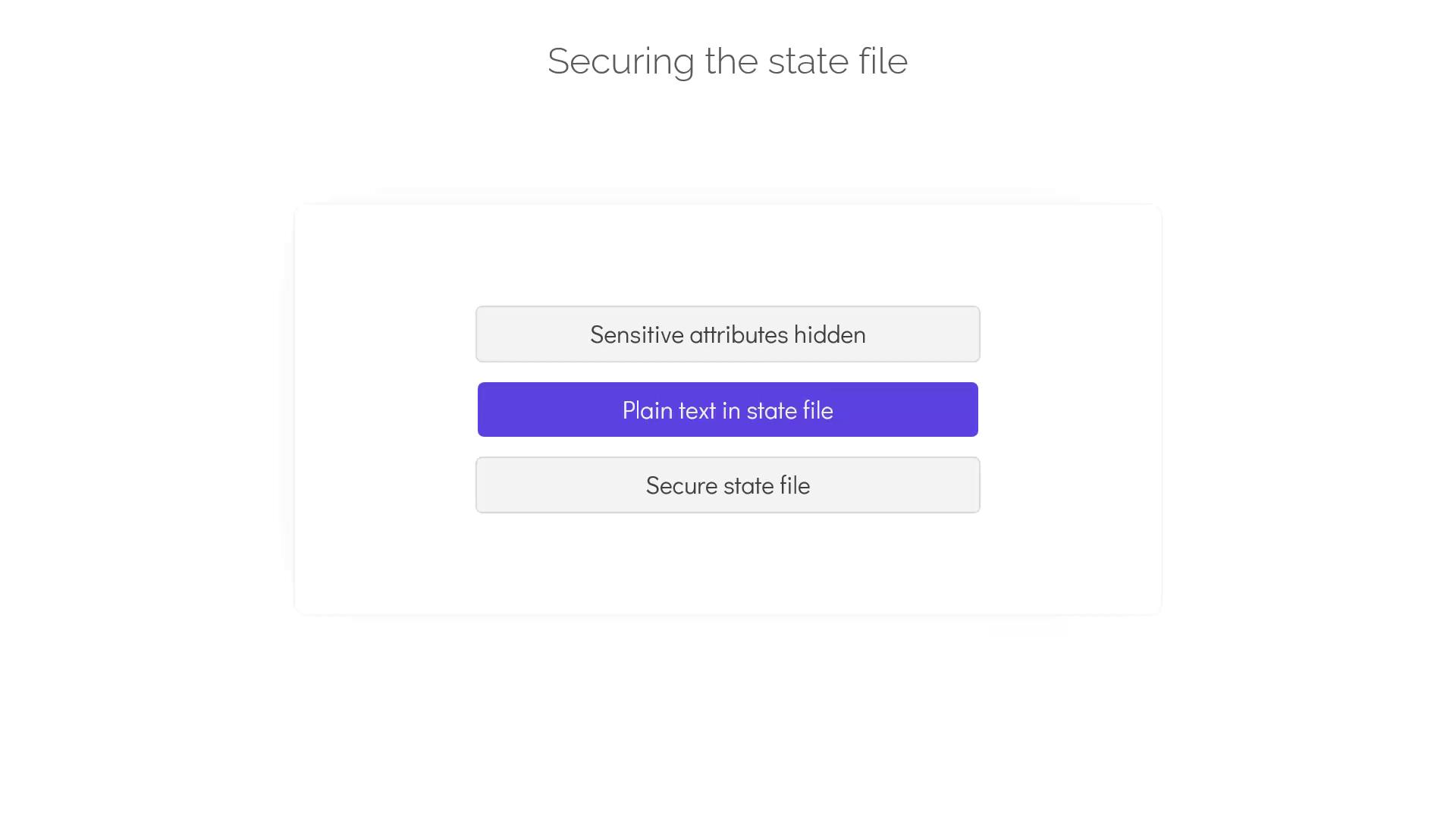1456x819 pixels.
Task: Pick the top gray answer button
Action: (x=727, y=334)
